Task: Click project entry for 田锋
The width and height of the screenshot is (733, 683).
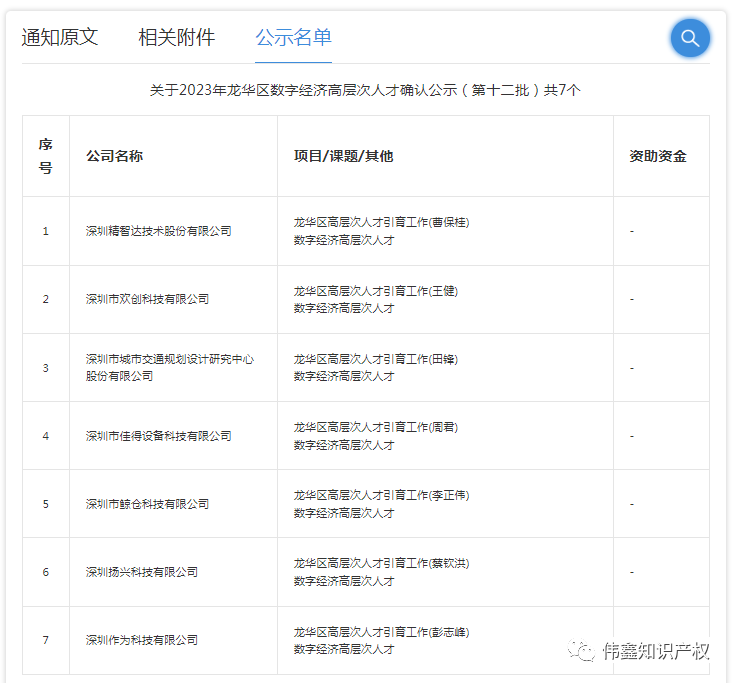Action: (376, 367)
